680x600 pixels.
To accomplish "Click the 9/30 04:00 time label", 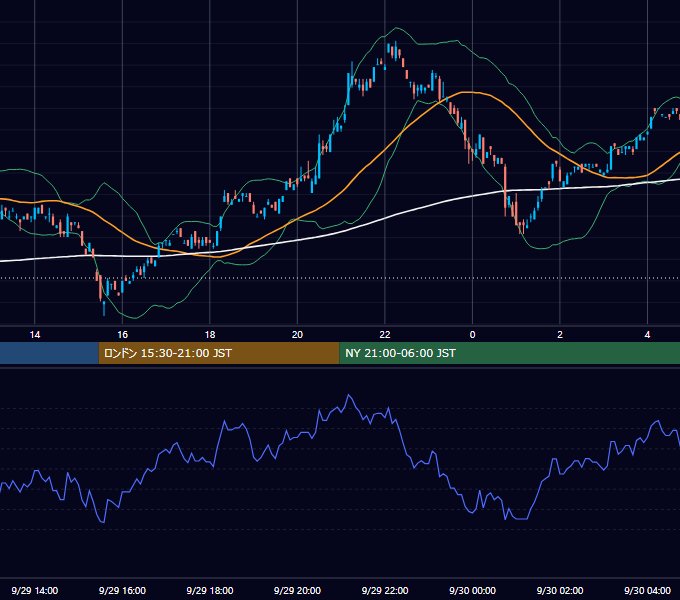I will pos(647,590).
